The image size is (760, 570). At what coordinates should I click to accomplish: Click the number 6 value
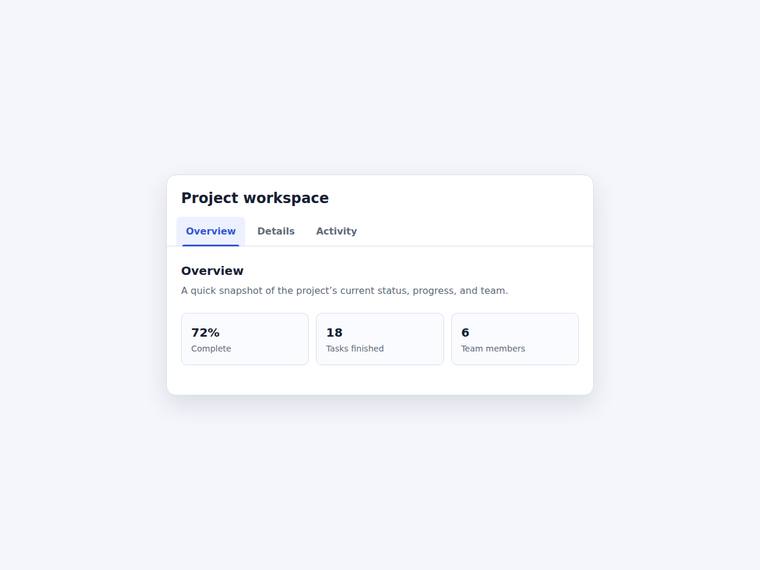pos(465,332)
